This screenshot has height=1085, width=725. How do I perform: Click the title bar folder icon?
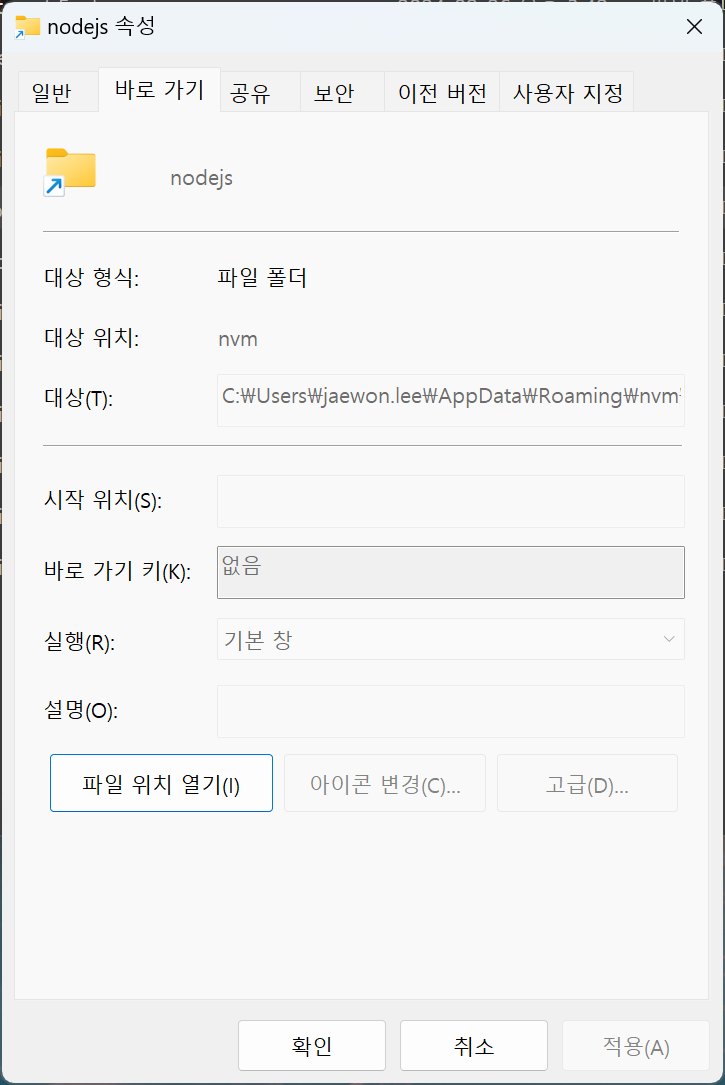click(x=27, y=27)
